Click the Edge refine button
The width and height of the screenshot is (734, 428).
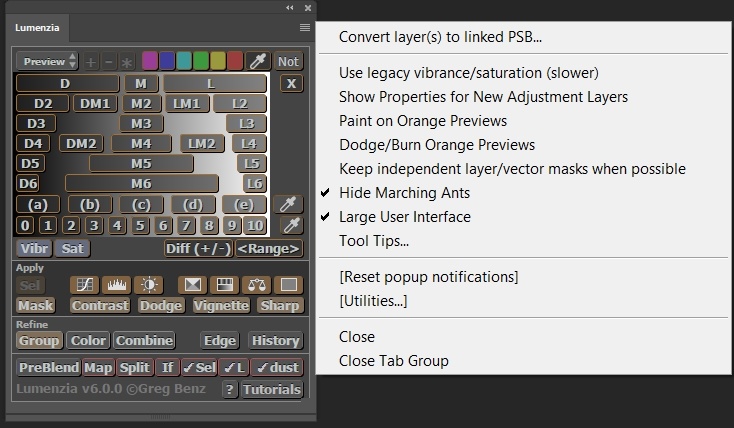coord(220,340)
